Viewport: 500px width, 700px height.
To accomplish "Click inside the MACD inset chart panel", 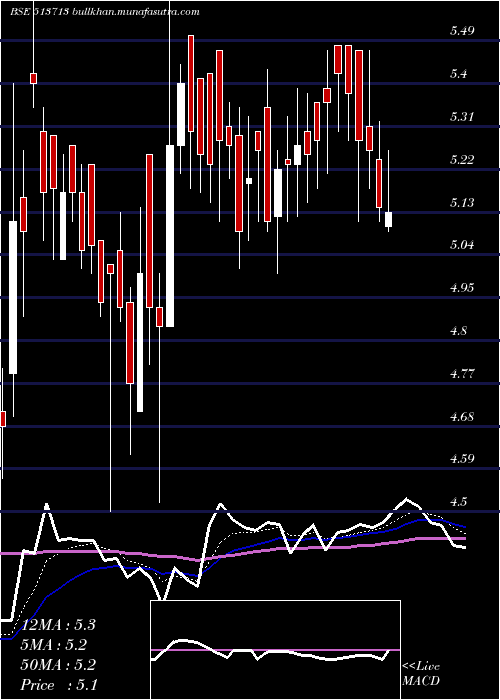I will pos(275,650).
